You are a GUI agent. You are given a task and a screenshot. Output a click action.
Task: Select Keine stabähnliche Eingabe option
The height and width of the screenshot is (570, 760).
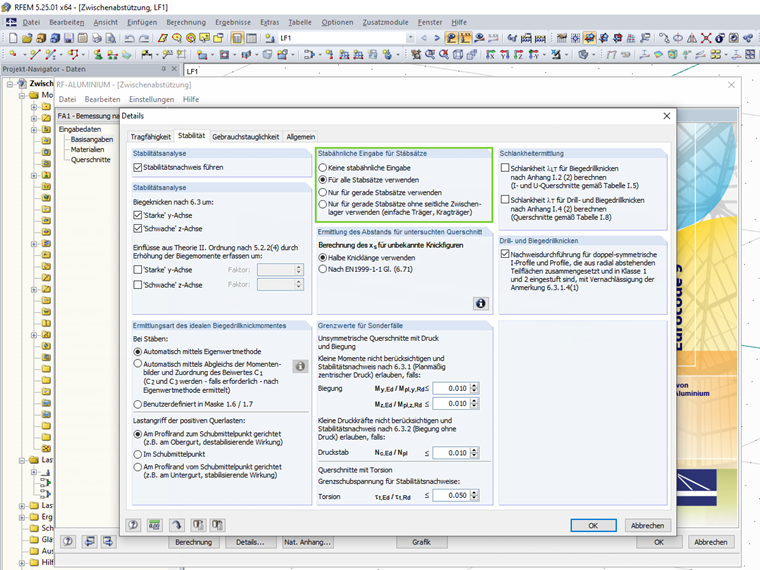click(x=322, y=168)
